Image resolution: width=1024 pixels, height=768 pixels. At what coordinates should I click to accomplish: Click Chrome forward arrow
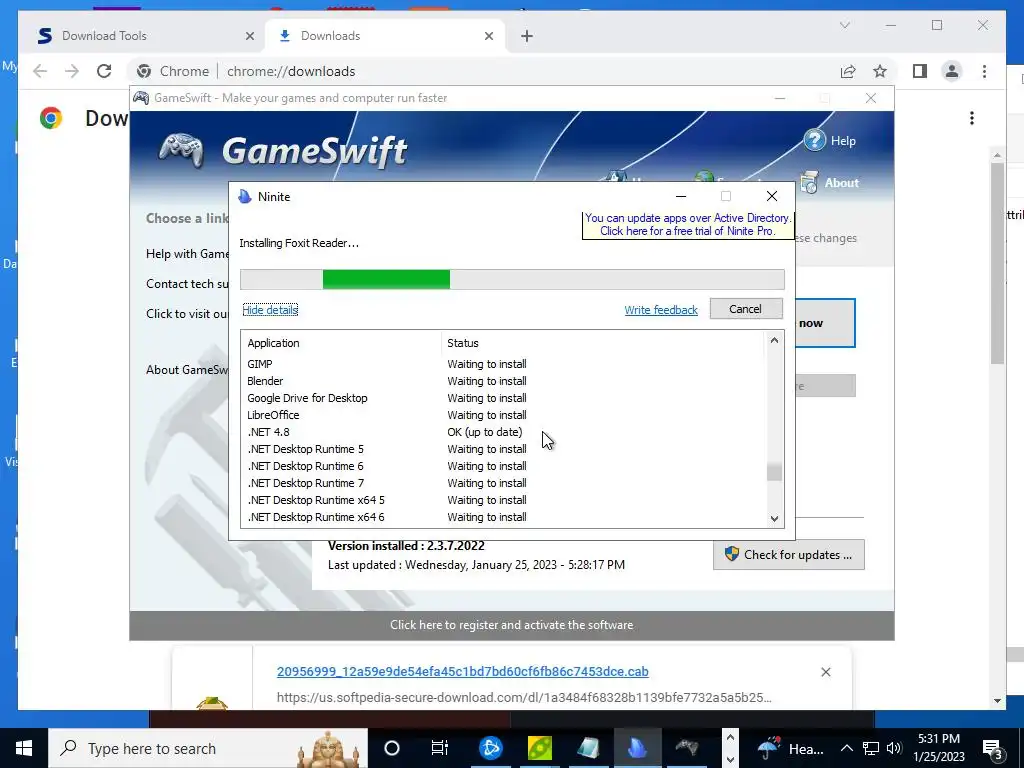72,71
